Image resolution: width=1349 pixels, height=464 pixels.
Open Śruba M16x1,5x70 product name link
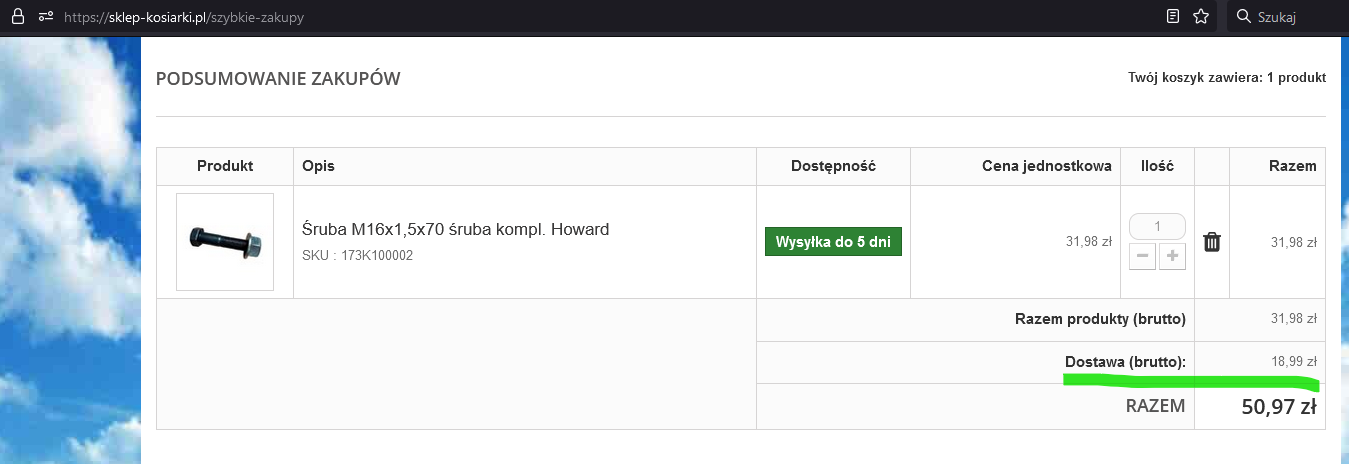tap(455, 230)
